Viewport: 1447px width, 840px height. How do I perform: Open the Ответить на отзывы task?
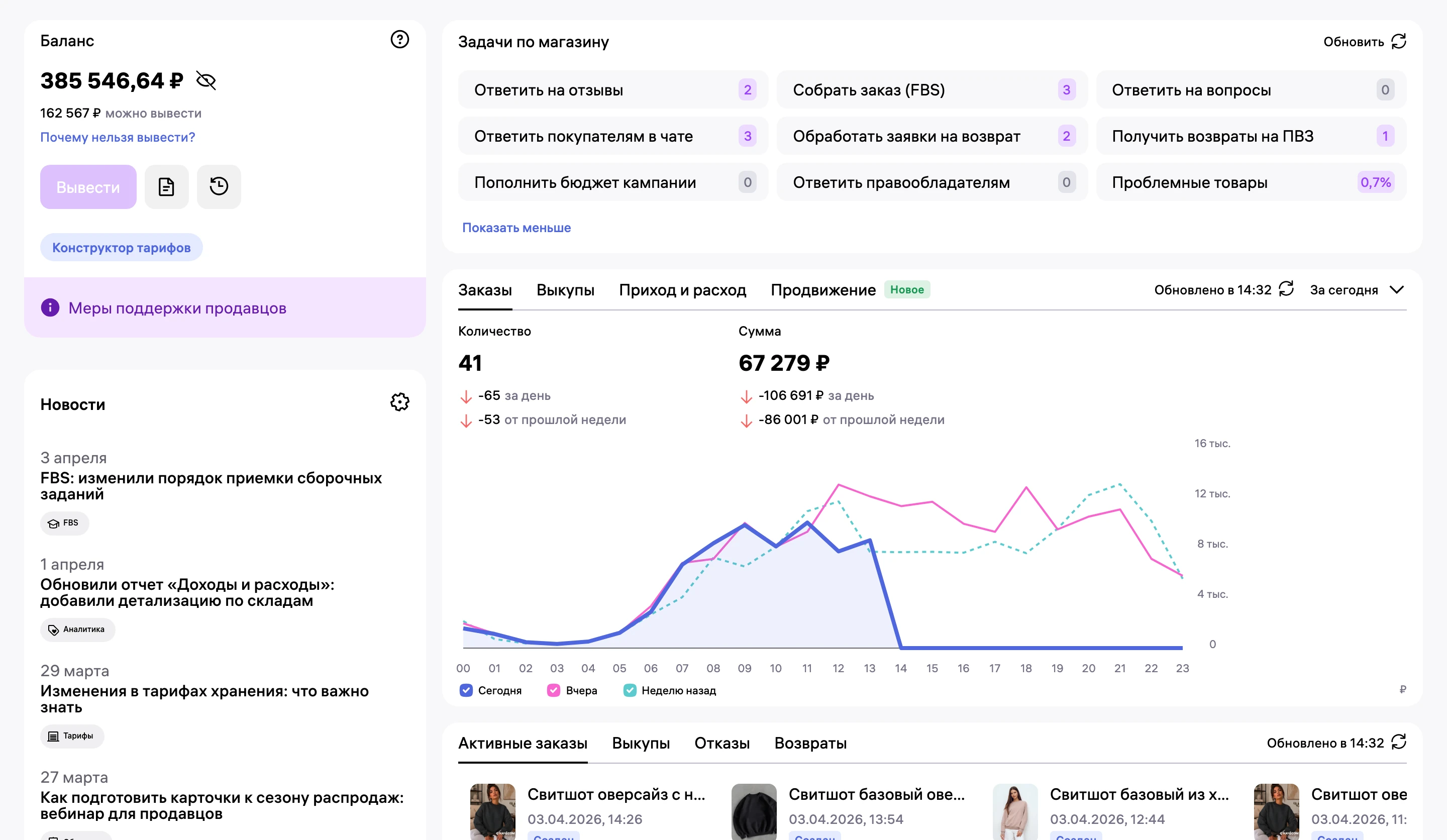click(x=612, y=89)
